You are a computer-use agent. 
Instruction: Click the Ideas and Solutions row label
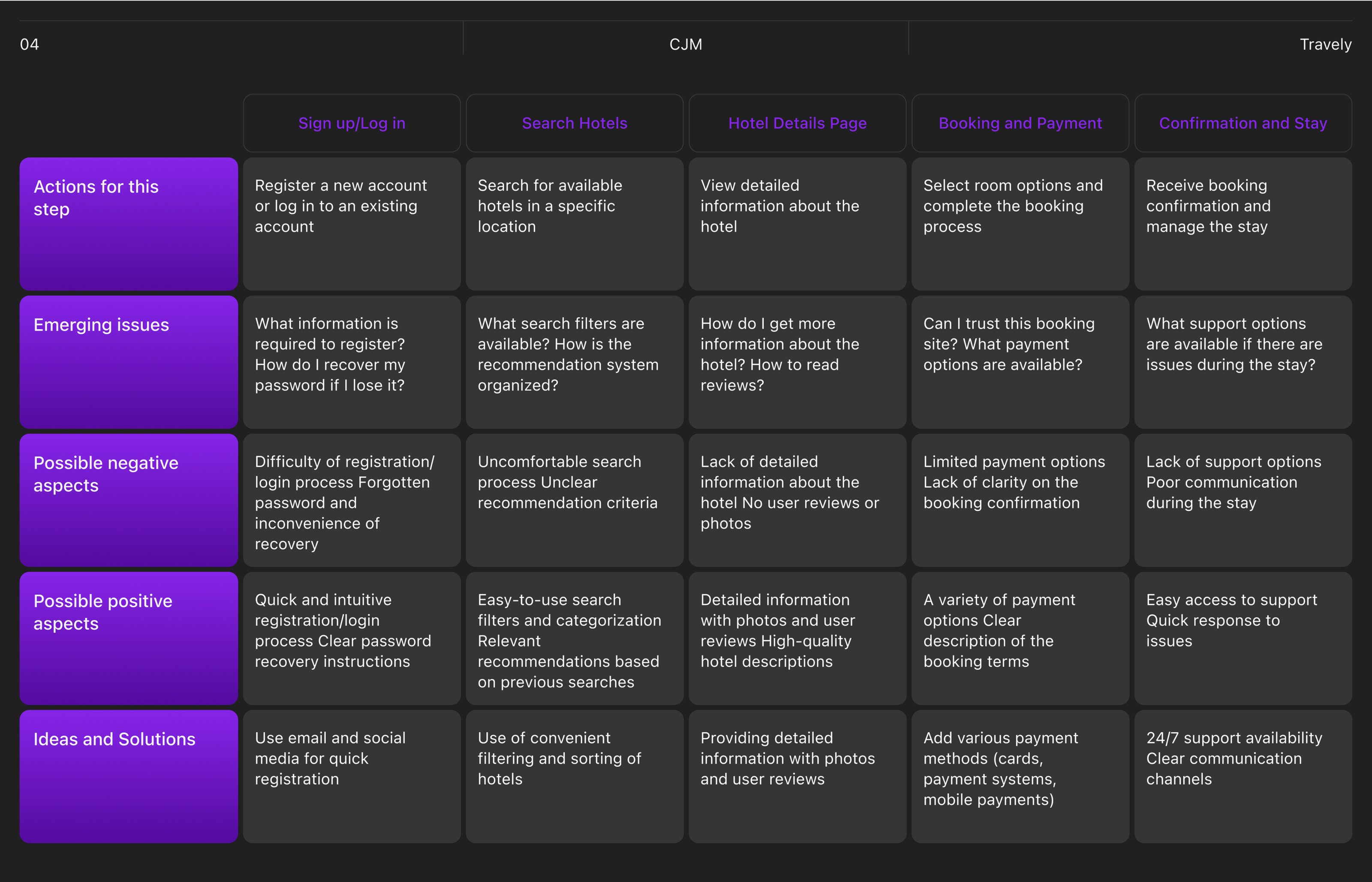coord(128,775)
